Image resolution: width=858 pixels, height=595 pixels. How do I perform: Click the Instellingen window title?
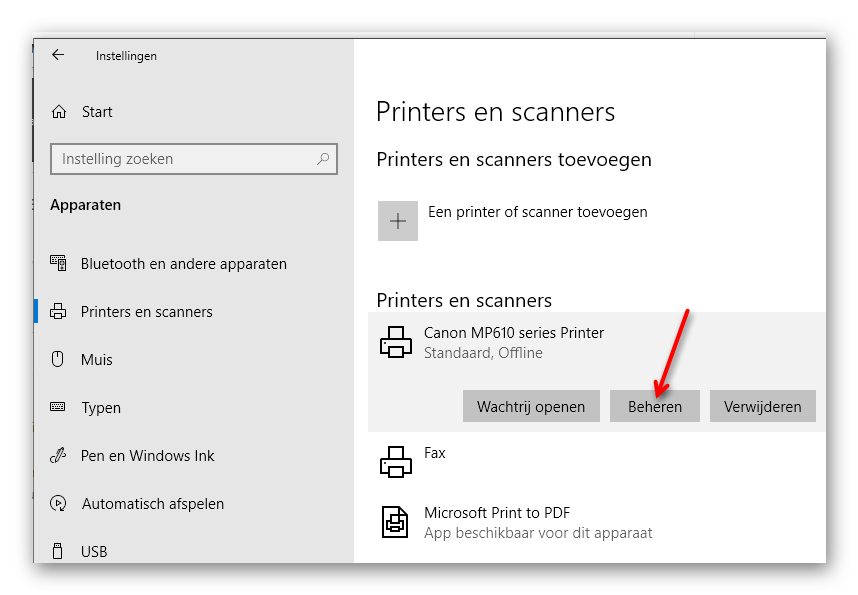point(126,56)
